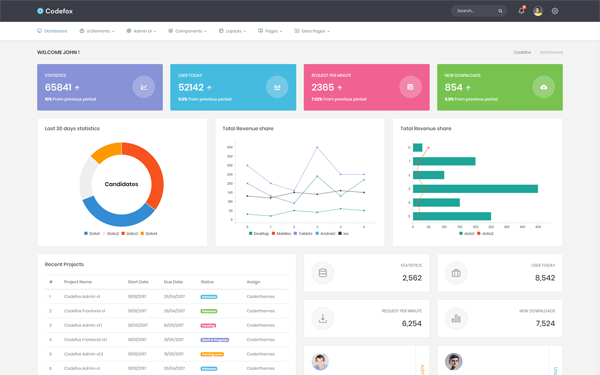Click the cloud icon on New Downloads card

[x=543, y=87]
